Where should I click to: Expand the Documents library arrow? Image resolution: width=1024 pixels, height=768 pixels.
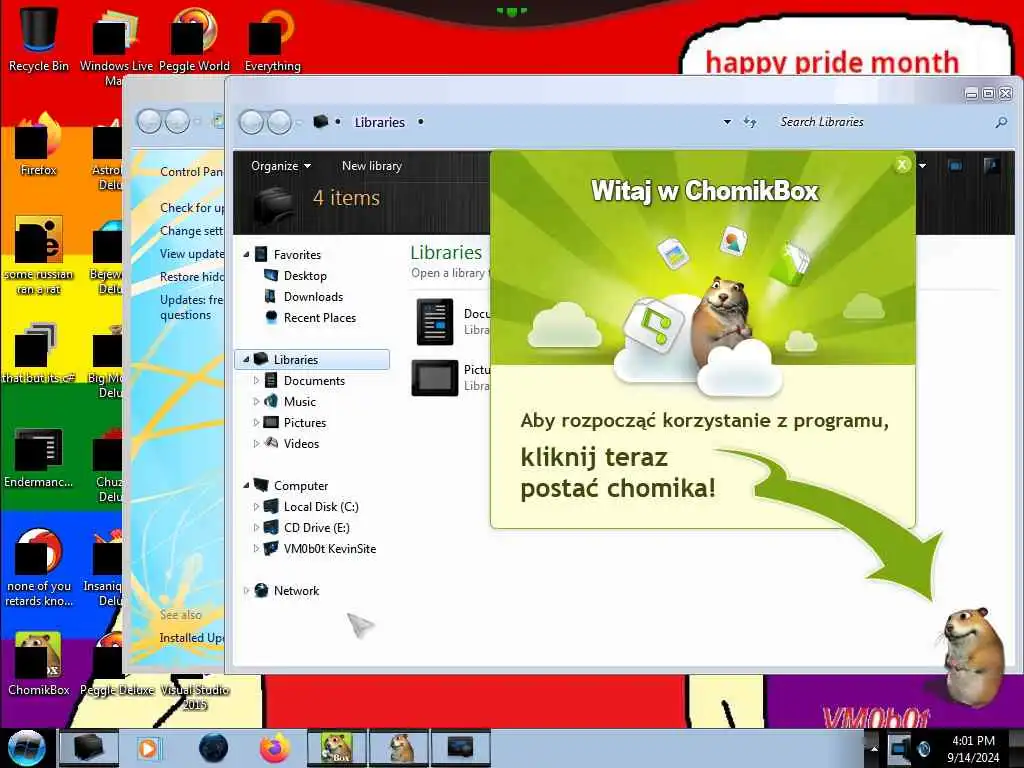(x=256, y=380)
